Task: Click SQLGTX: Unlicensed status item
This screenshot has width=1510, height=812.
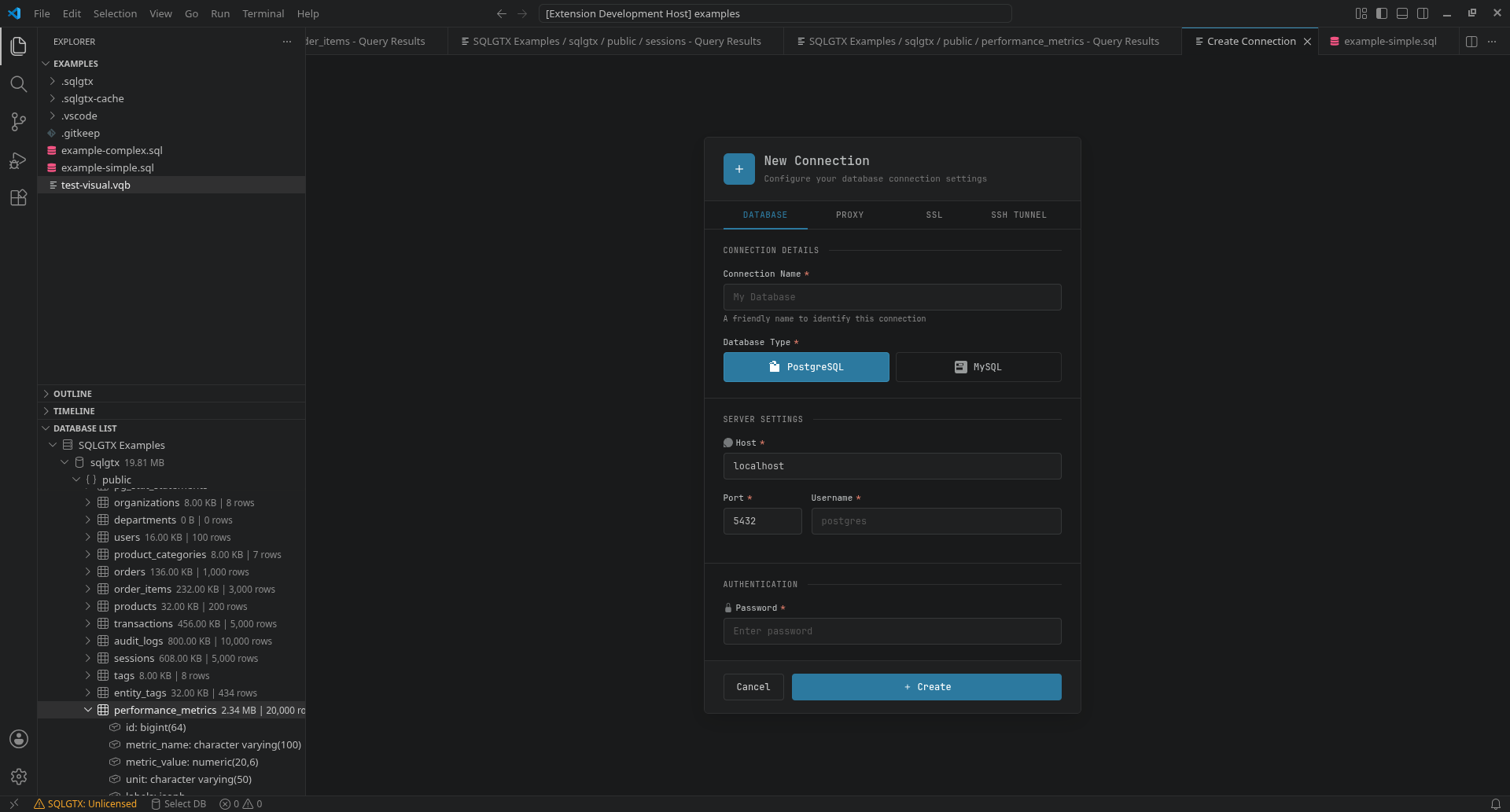Action: 85,804
